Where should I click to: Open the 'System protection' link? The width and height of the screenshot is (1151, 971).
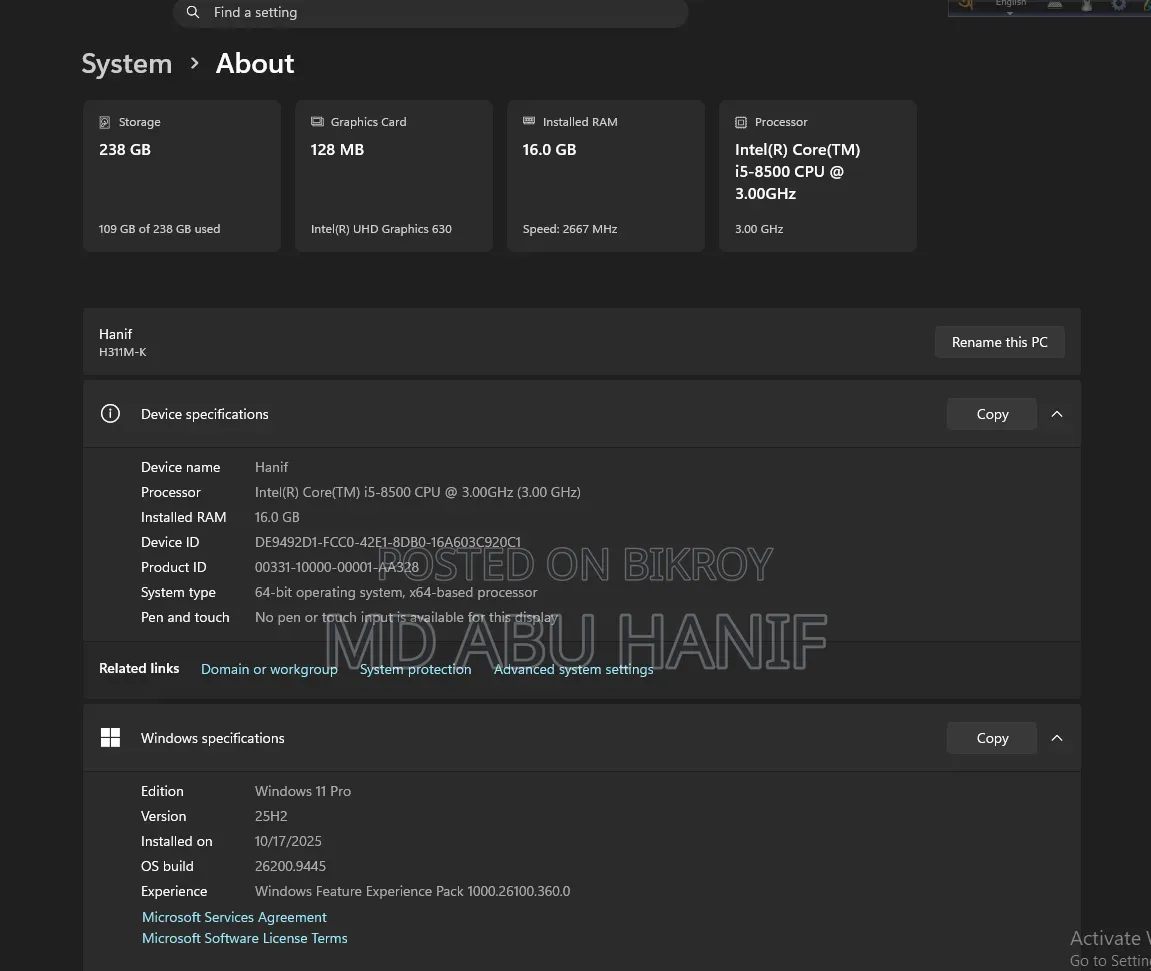coord(415,669)
